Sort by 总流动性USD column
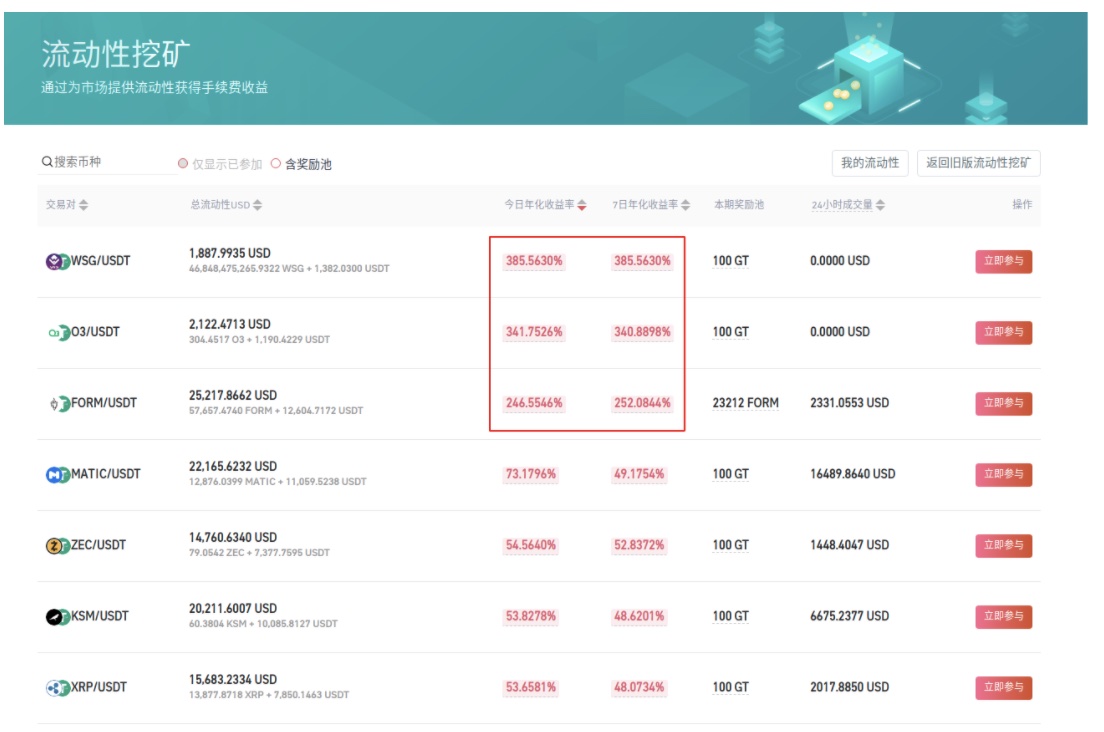 pyautogui.click(x=257, y=205)
